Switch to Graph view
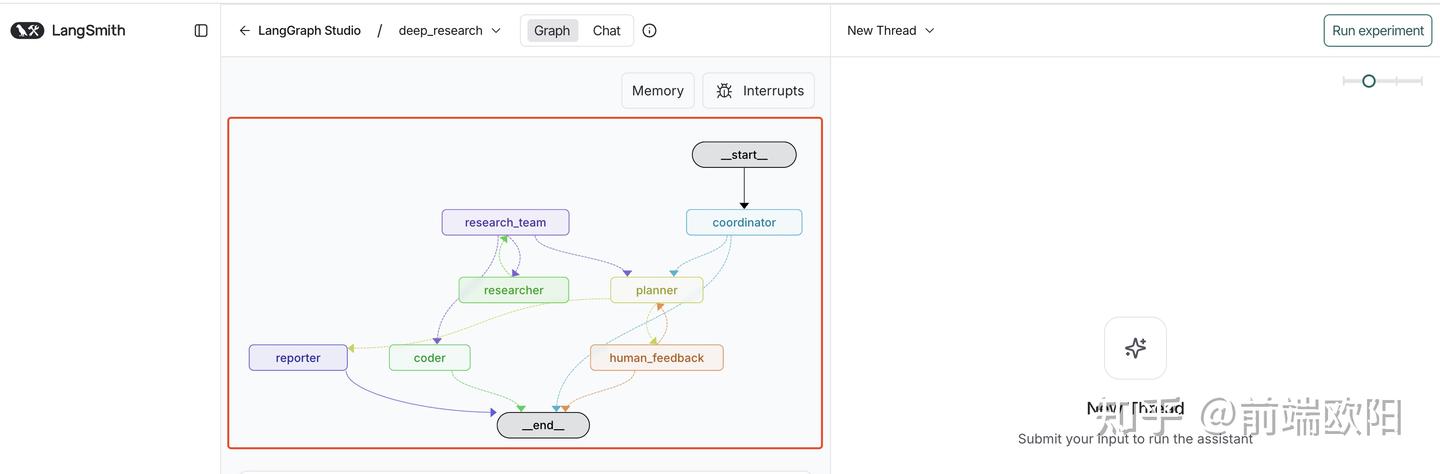This screenshot has height=474, width=1440. tap(552, 30)
